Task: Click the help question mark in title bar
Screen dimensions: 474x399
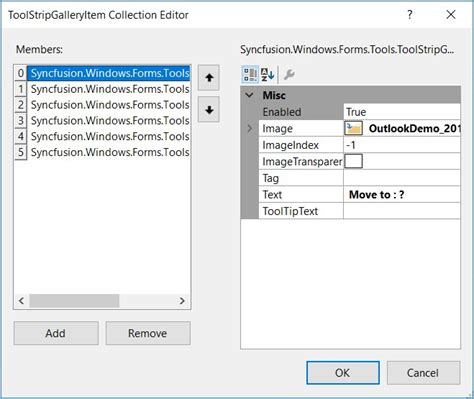Action: pos(409,14)
